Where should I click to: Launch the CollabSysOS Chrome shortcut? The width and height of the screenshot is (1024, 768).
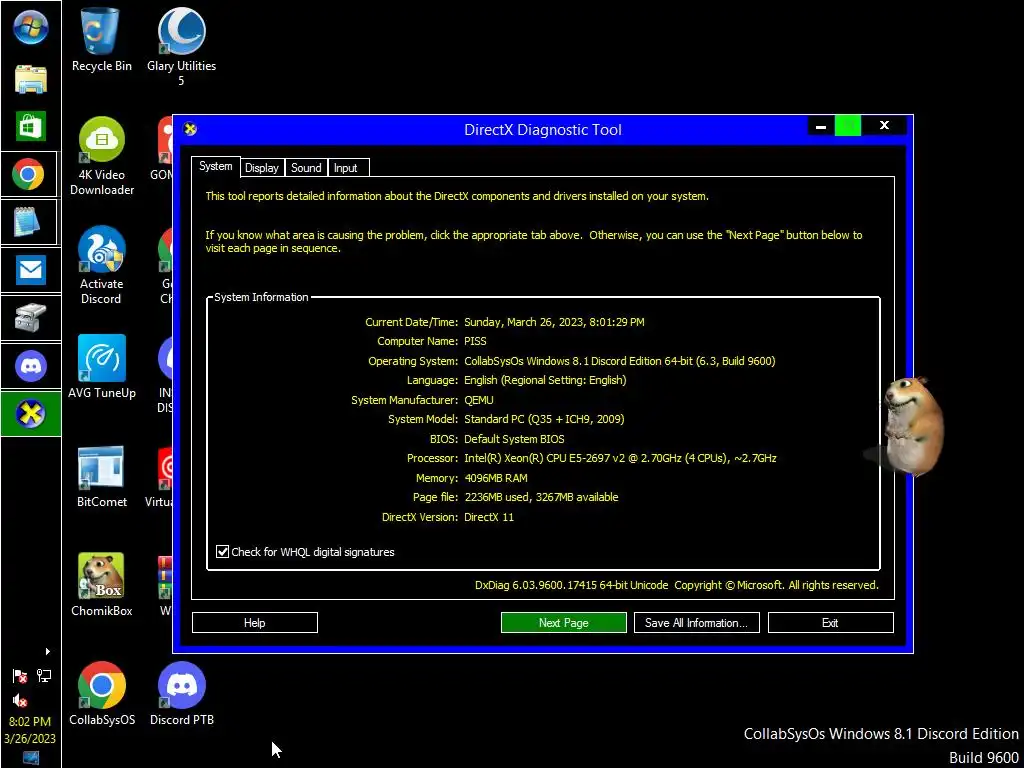coord(102,694)
